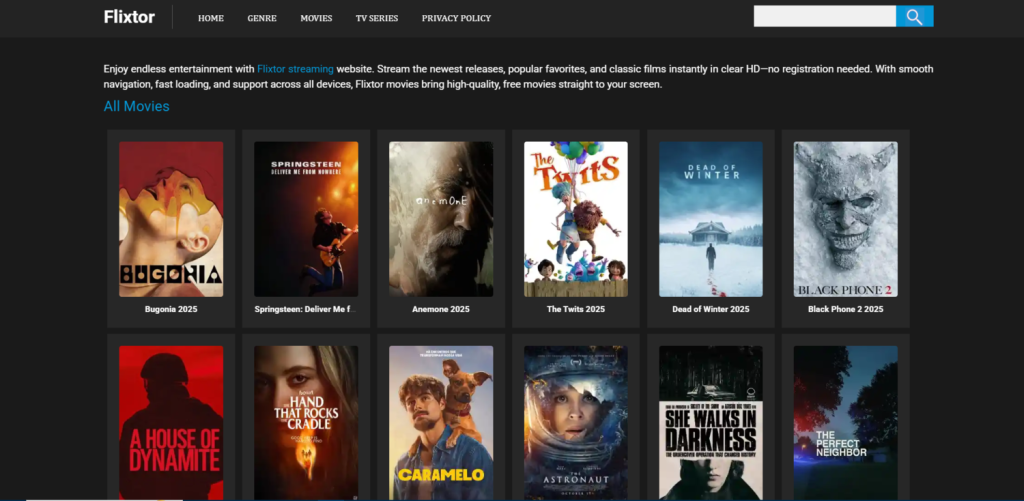Click the 'Black Phone 2 2025' title
The height and width of the screenshot is (501, 1024).
pyautogui.click(x=846, y=309)
